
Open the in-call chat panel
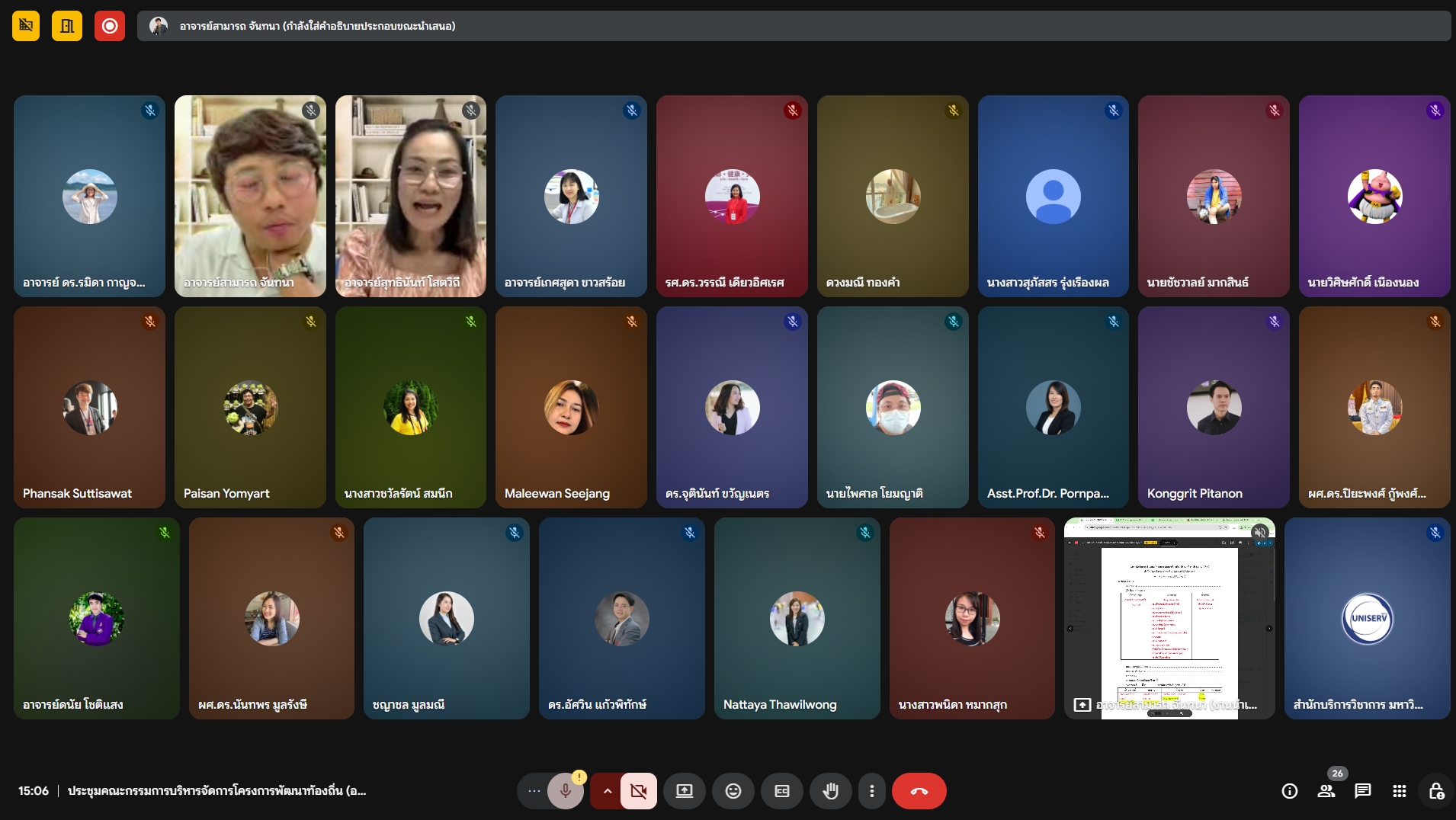[1362, 791]
